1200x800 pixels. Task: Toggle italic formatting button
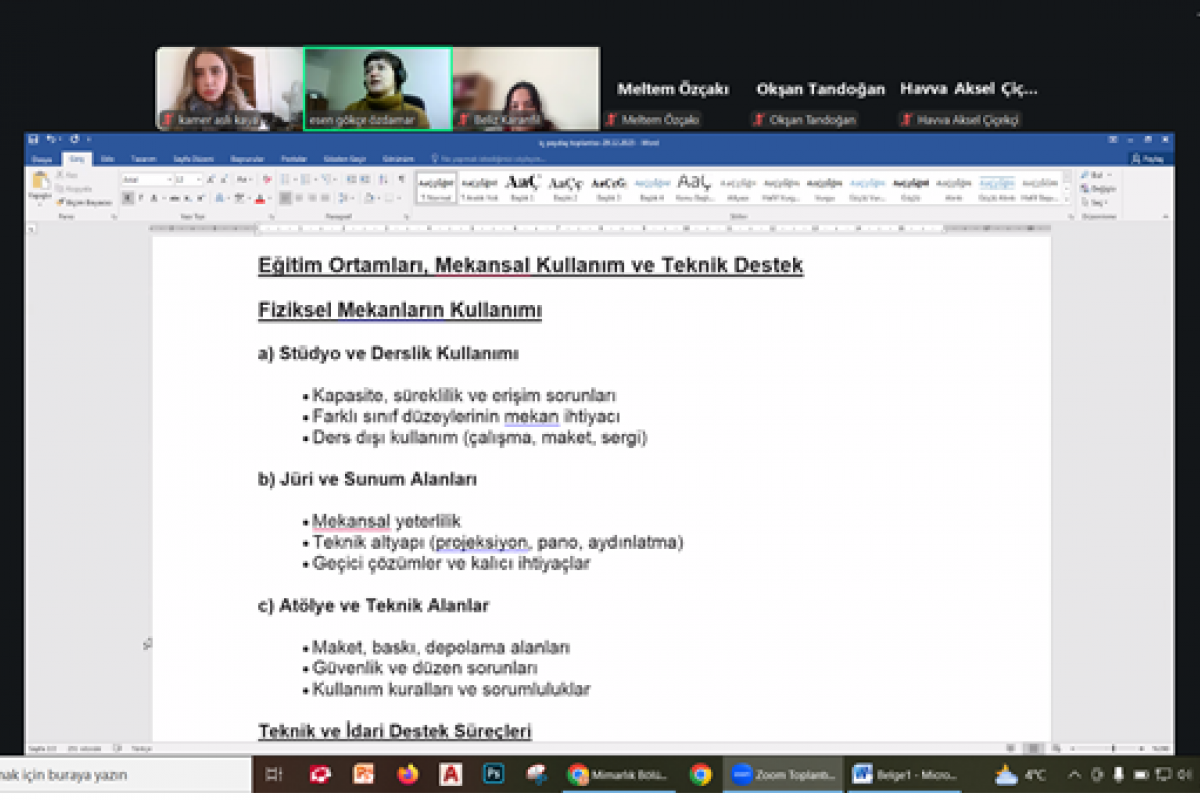[x=141, y=198]
